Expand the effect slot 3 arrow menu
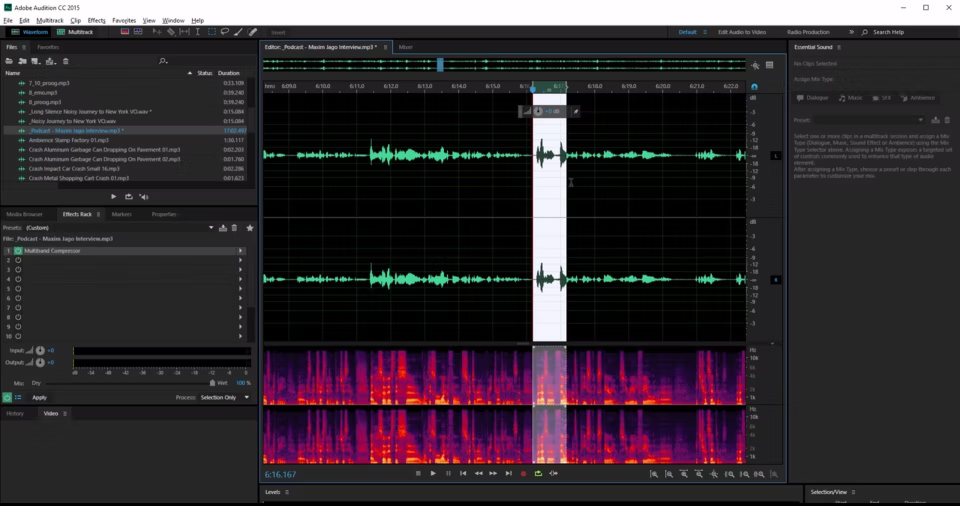960x506 pixels. pyautogui.click(x=240, y=270)
